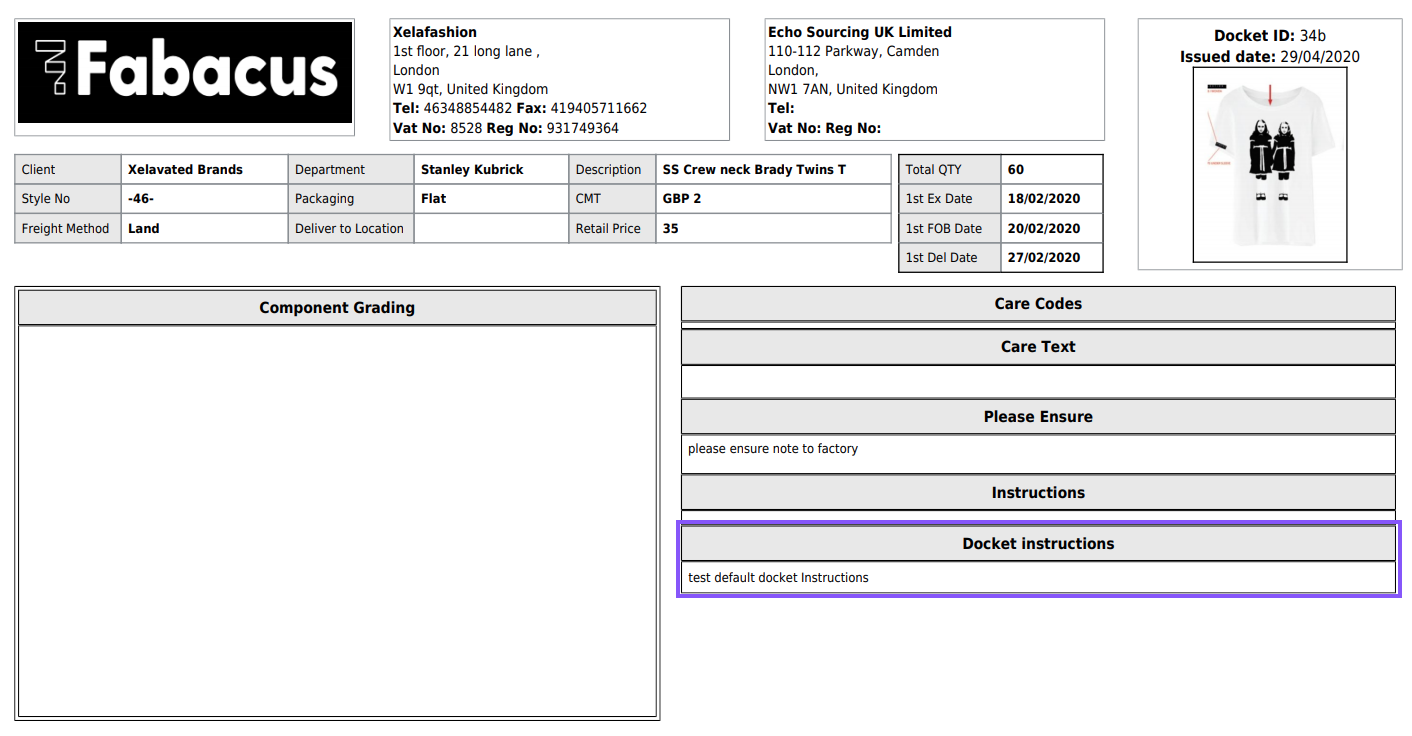Click the 'test default docket Instructions' text

[x=778, y=578]
